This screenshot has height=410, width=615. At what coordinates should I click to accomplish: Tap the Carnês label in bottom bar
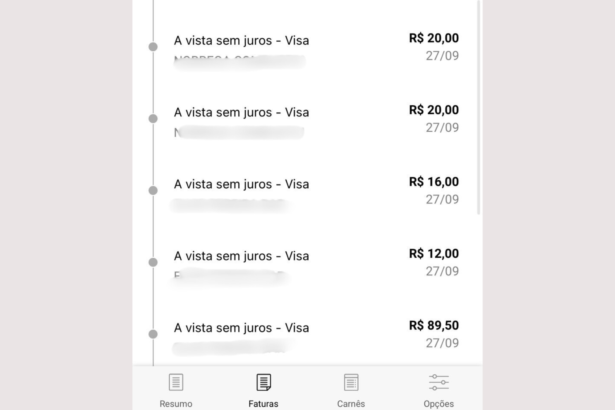point(351,404)
